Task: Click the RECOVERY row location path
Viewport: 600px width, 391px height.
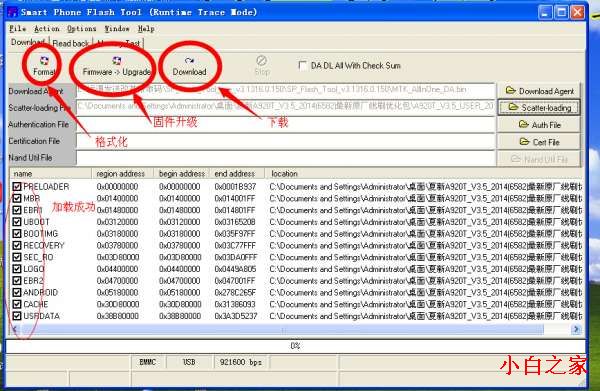Action: (426, 245)
